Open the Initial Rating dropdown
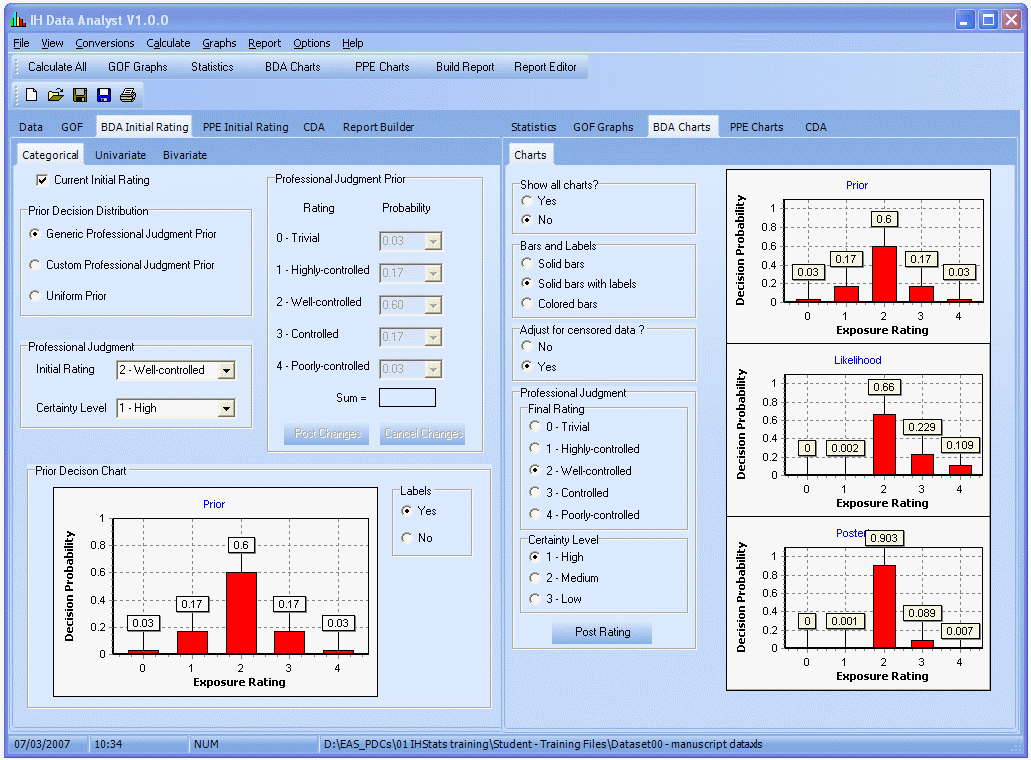Screen dimensions: 1031x760 click(225, 370)
